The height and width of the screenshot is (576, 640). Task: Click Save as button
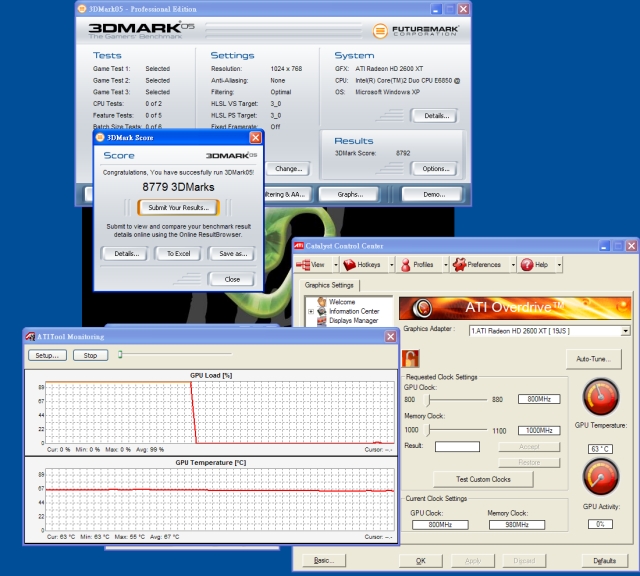[233, 254]
